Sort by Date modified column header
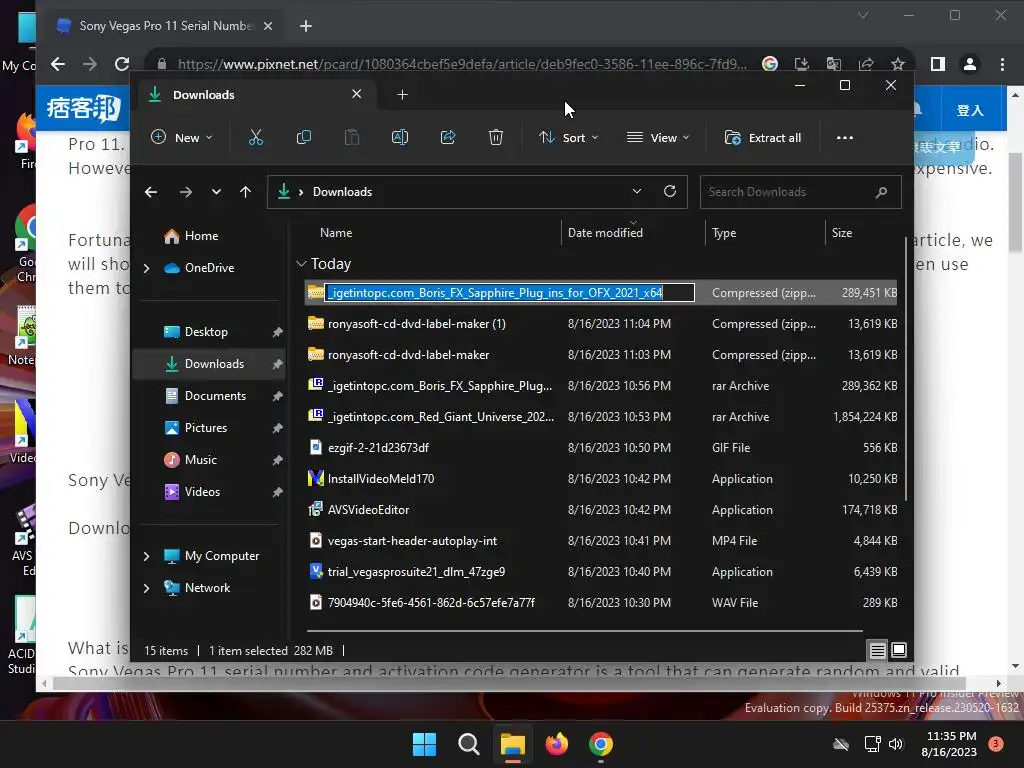 pyautogui.click(x=605, y=232)
